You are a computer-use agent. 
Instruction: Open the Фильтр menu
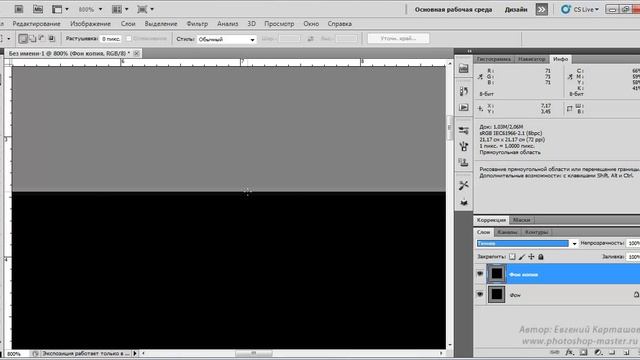[197, 24]
